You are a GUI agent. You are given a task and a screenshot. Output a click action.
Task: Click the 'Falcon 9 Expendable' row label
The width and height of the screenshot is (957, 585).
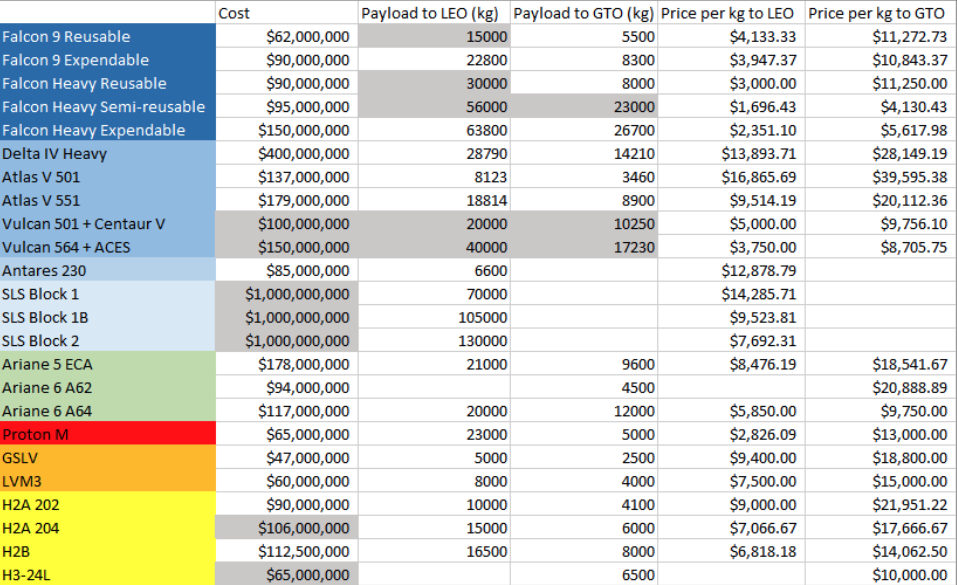pyautogui.click(x=108, y=60)
